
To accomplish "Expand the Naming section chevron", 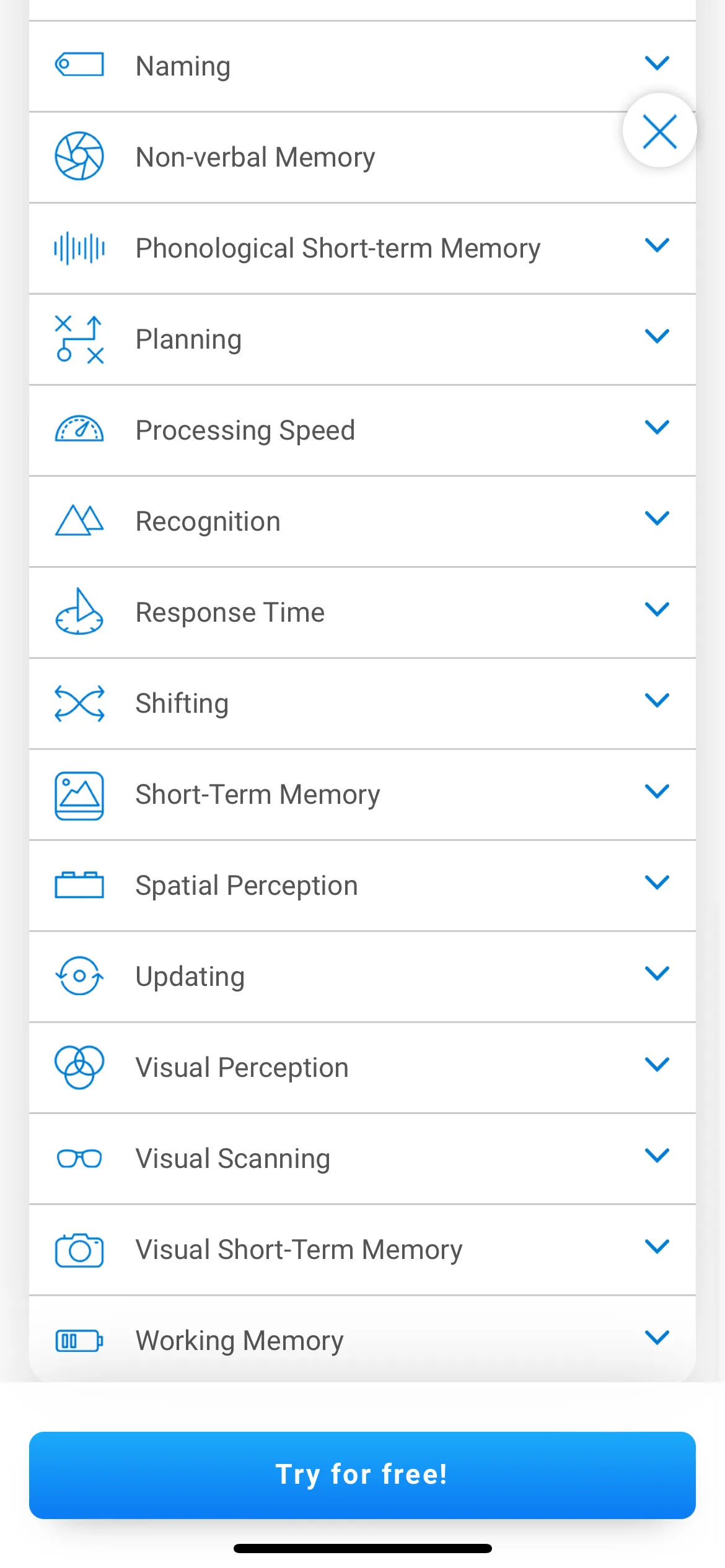I will point(657,63).
